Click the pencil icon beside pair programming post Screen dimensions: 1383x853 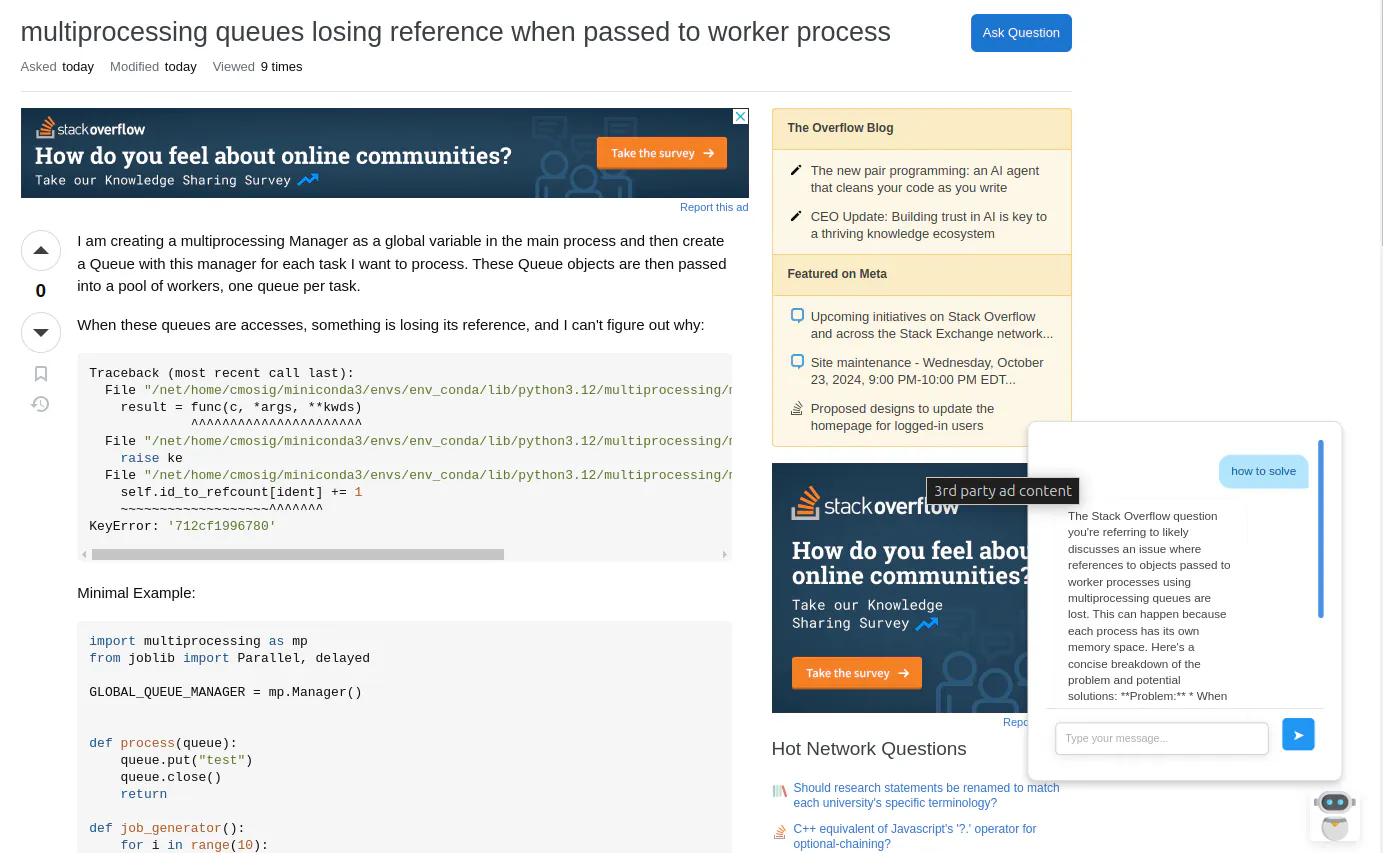(x=796, y=170)
